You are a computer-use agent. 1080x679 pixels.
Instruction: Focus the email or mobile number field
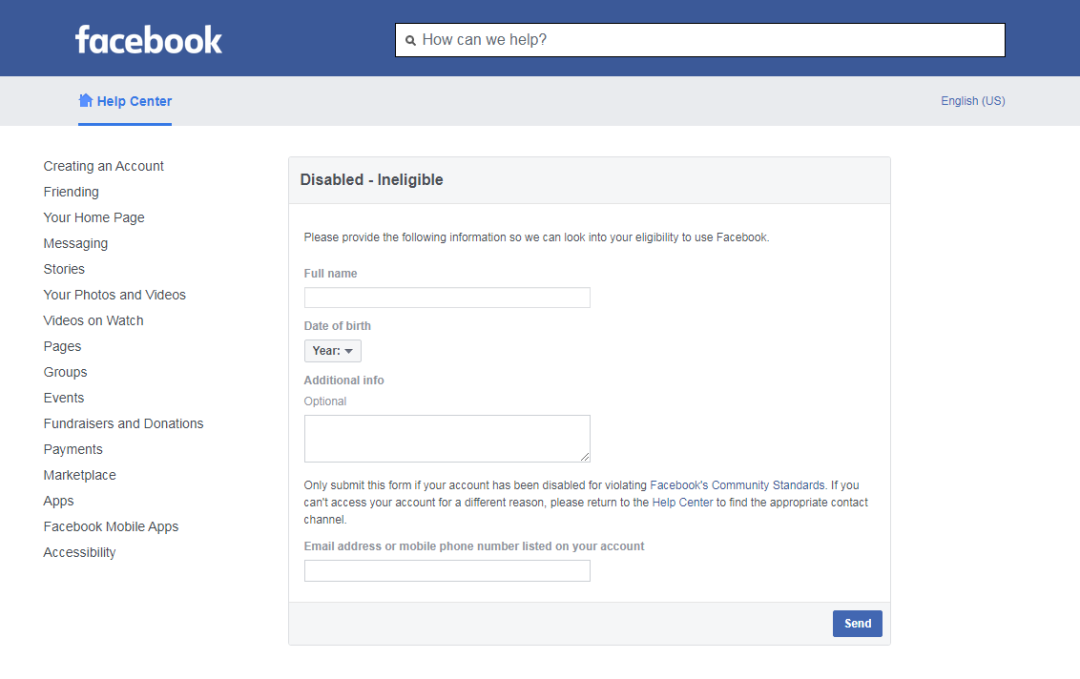coord(447,571)
